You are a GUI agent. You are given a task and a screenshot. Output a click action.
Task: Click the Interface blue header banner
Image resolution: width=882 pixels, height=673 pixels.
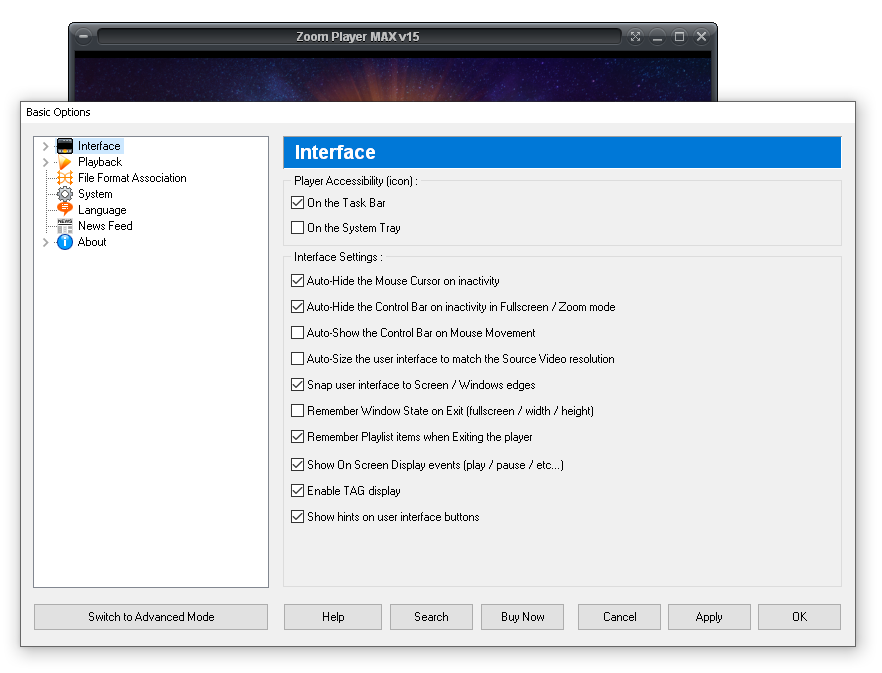pyautogui.click(x=562, y=152)
